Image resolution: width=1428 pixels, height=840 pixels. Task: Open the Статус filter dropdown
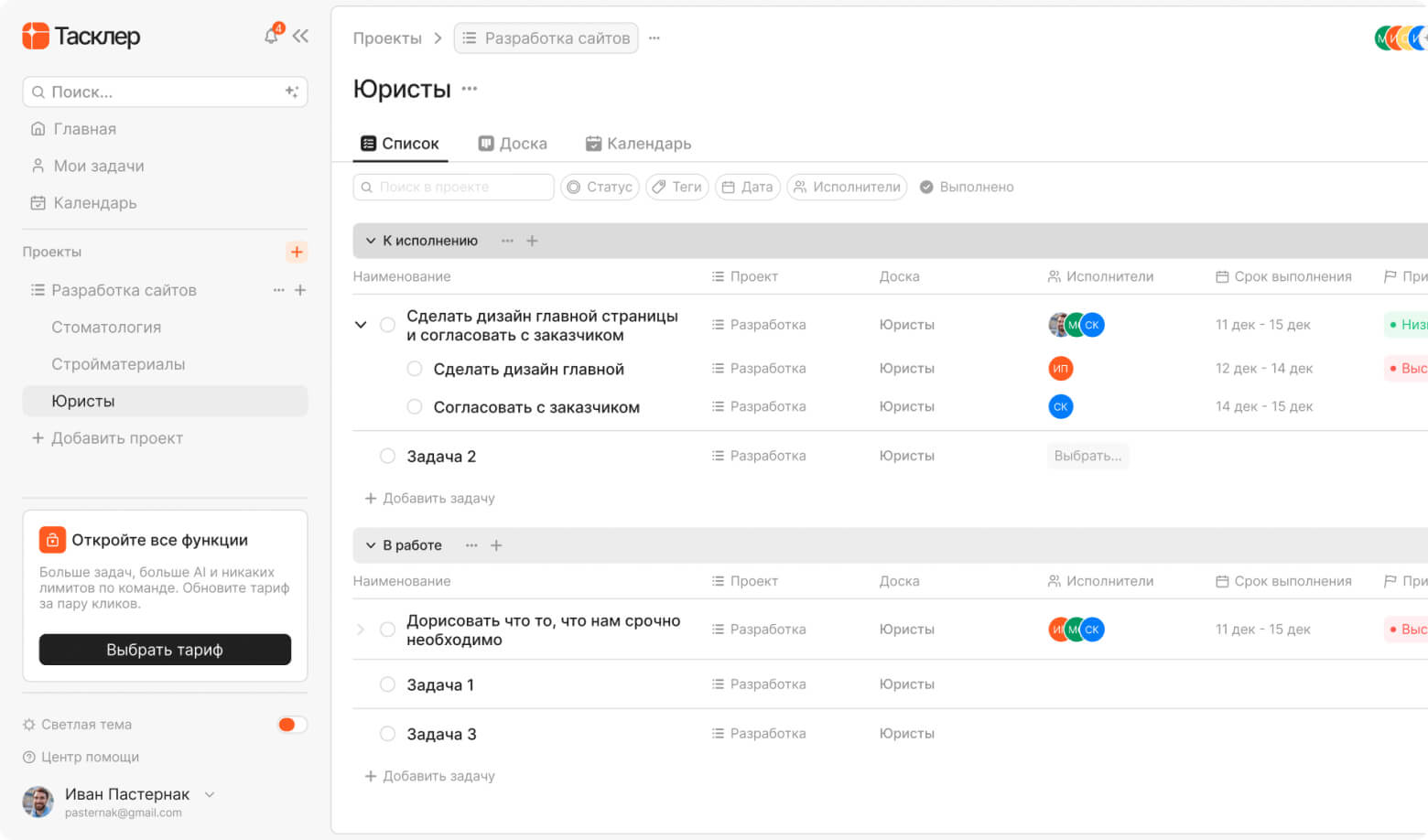[600, 187]
